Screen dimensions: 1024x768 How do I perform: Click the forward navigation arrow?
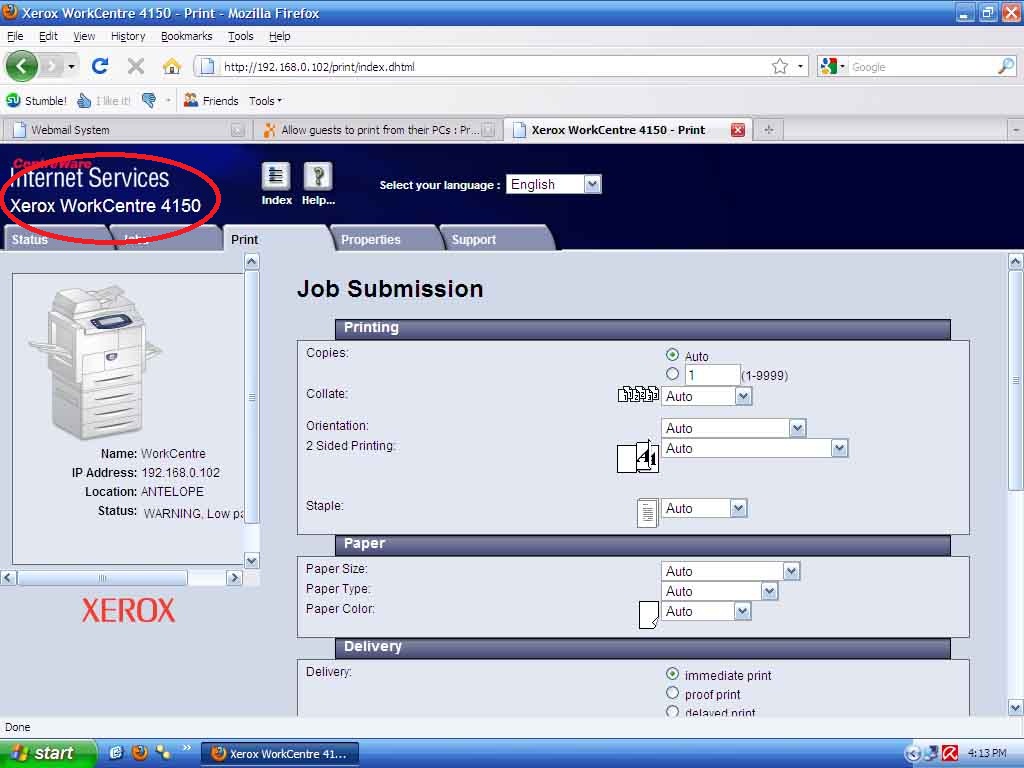(52, 66)
